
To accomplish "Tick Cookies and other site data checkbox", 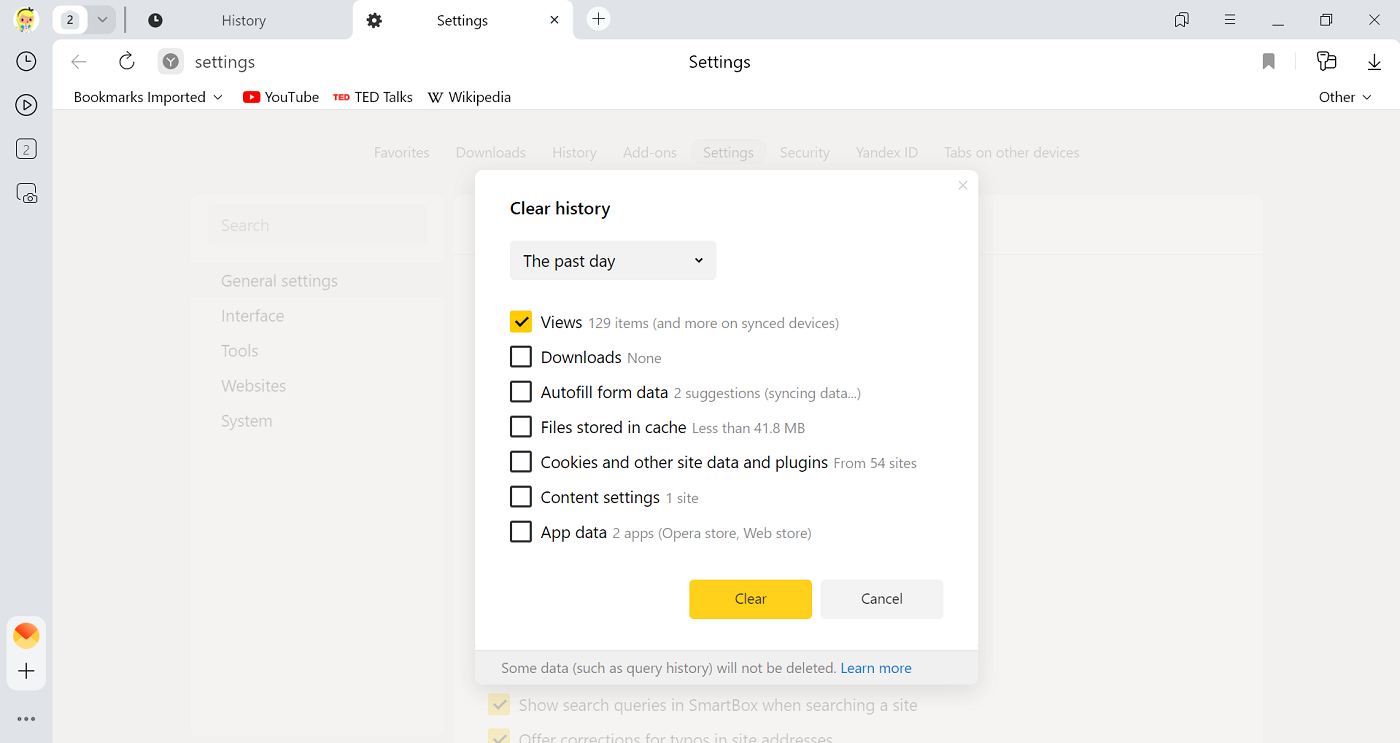I will click(x=521, y=462).
